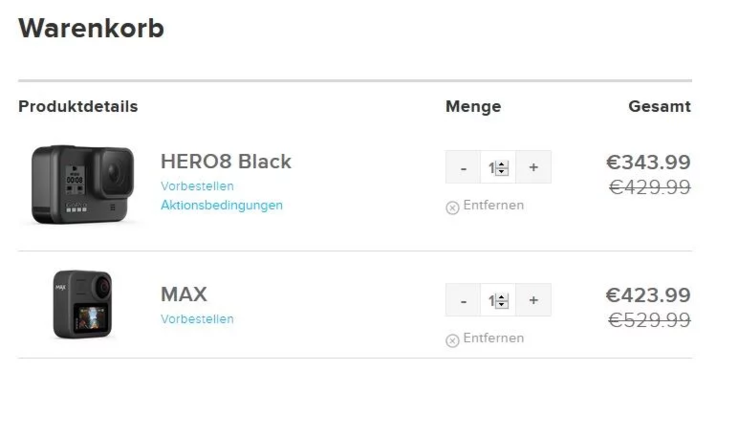The height and width of the screenshot is (436, 738).
Task: Click the MAX quantity input field
Action: (x=491, y=300)
